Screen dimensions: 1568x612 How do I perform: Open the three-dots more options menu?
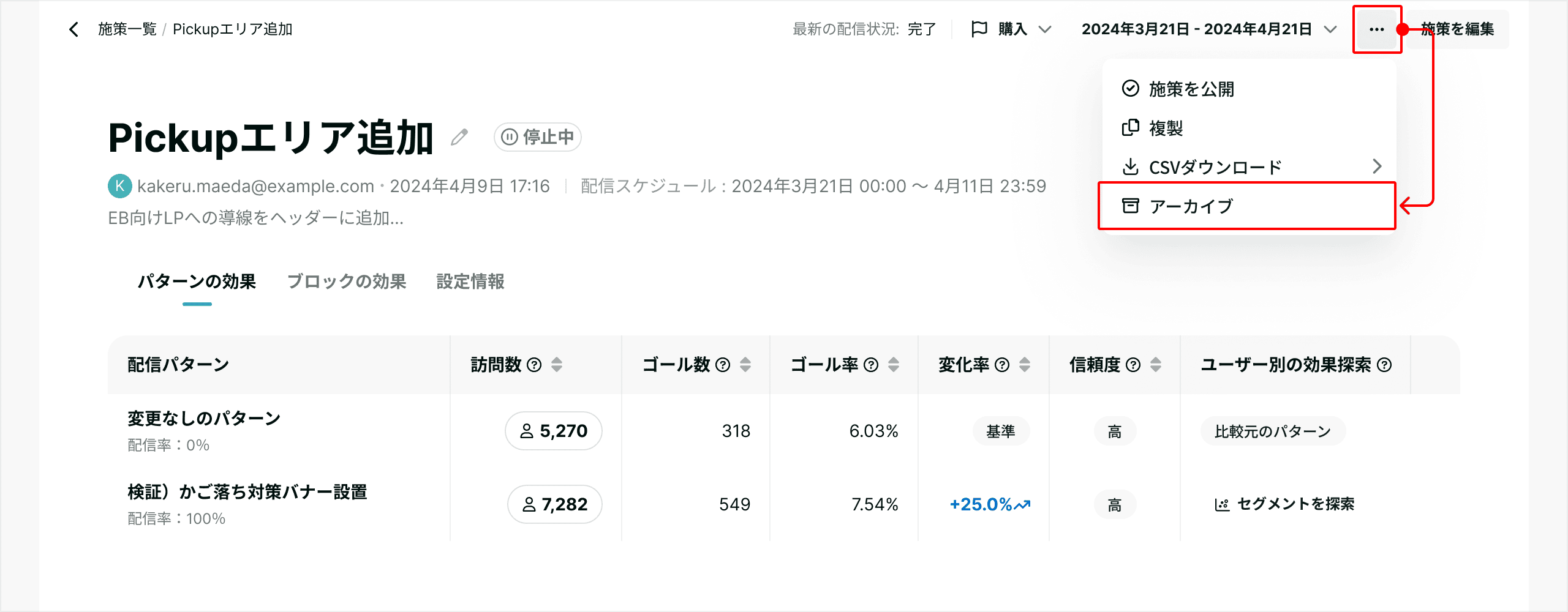(x=1377, y=29)
